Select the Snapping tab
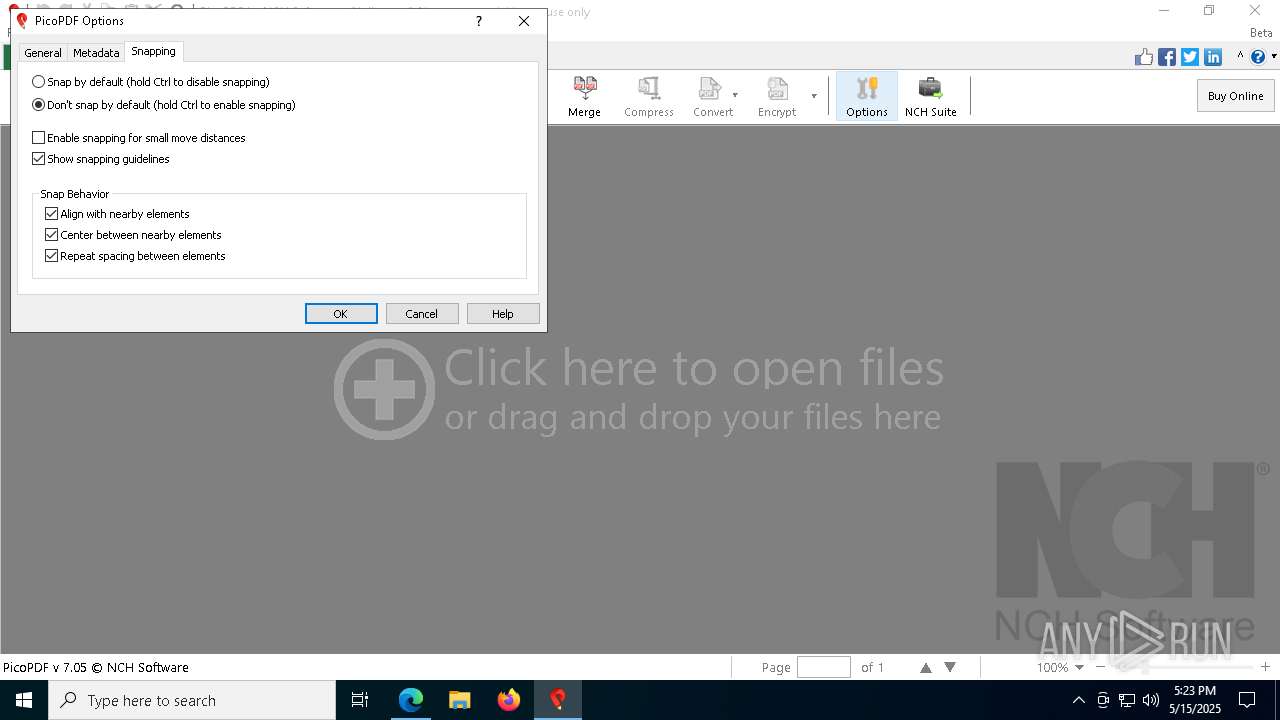 tap(153, 51)
